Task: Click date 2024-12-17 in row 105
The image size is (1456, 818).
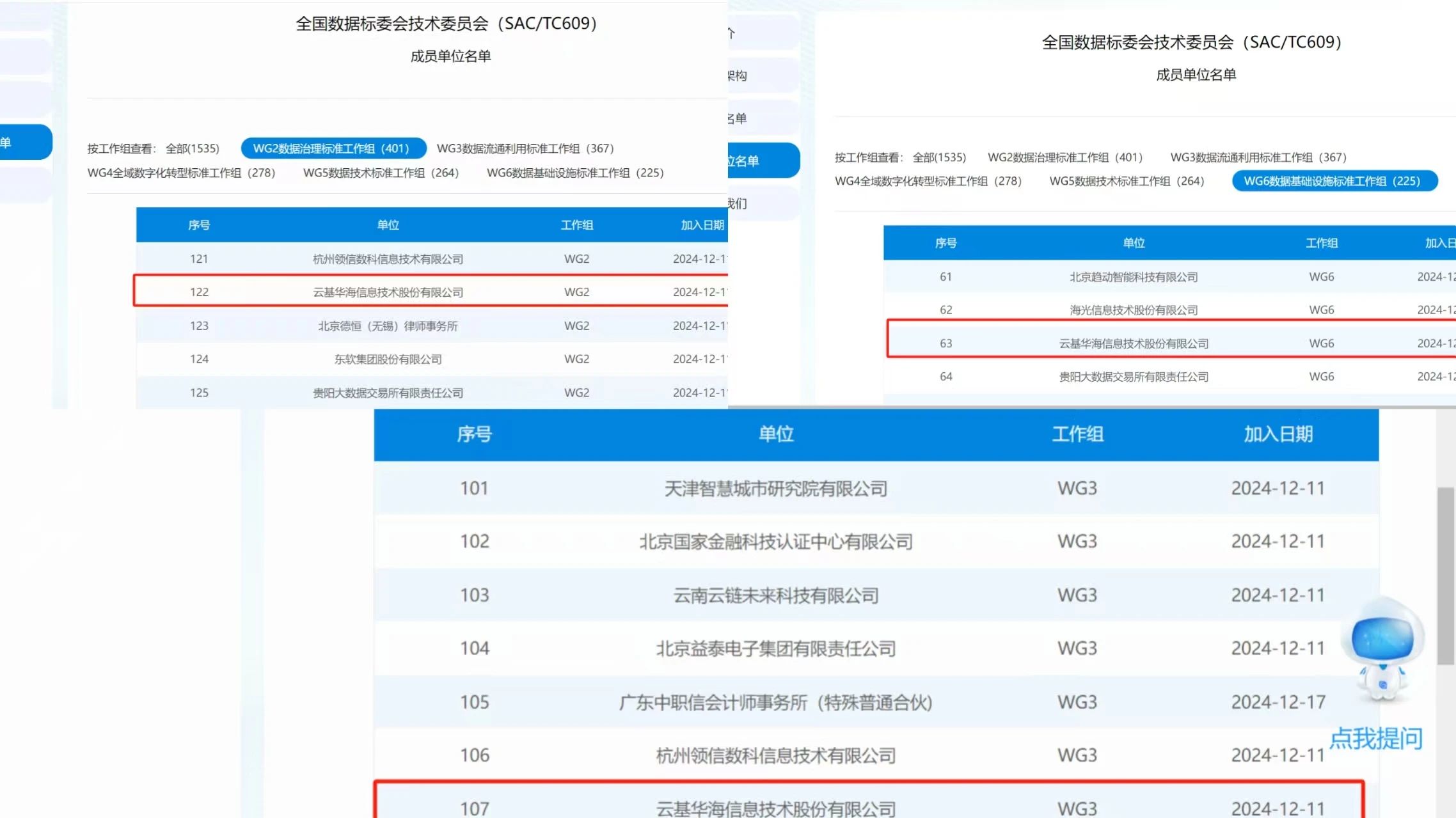Action: (x=1278, y=702)
